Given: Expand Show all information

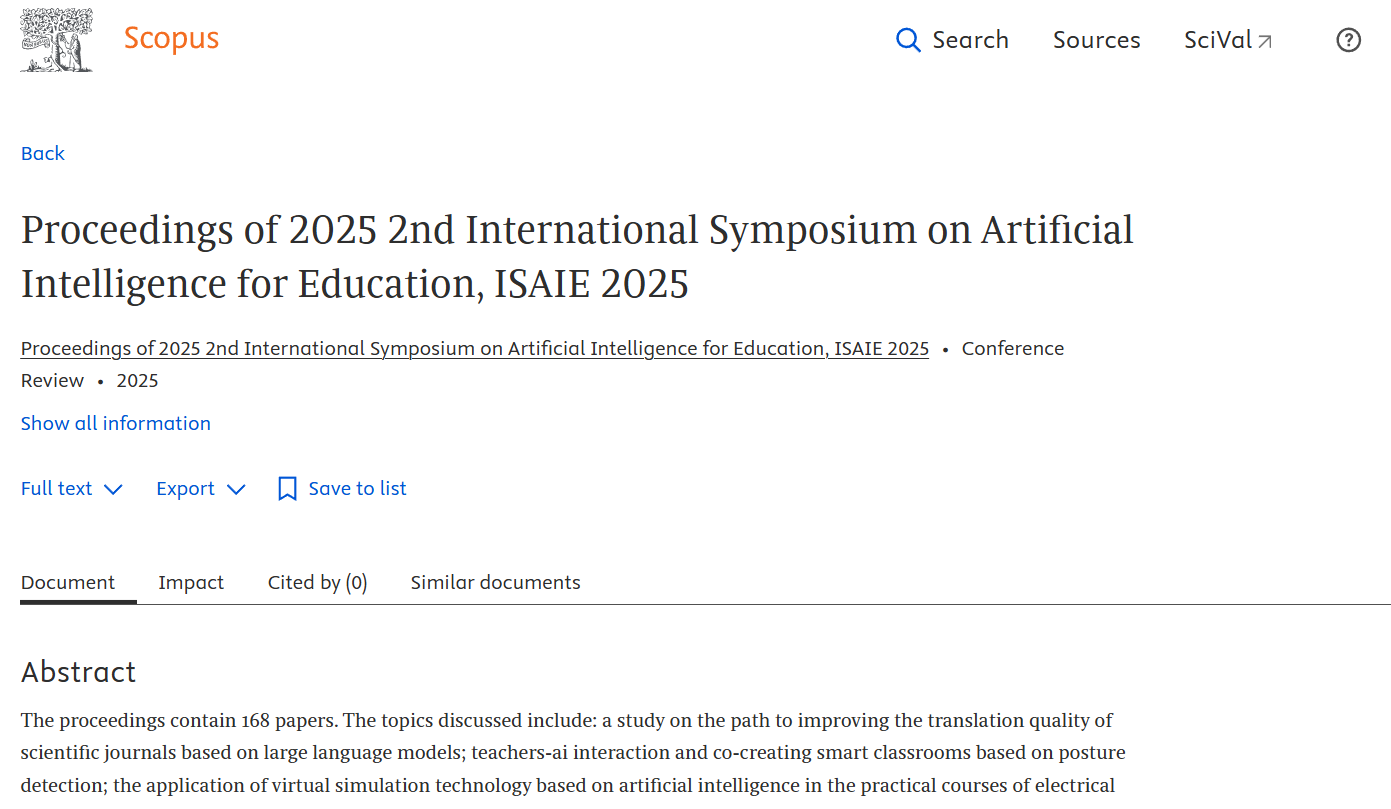Looking at the screenshot, I should tap(116, 423).
